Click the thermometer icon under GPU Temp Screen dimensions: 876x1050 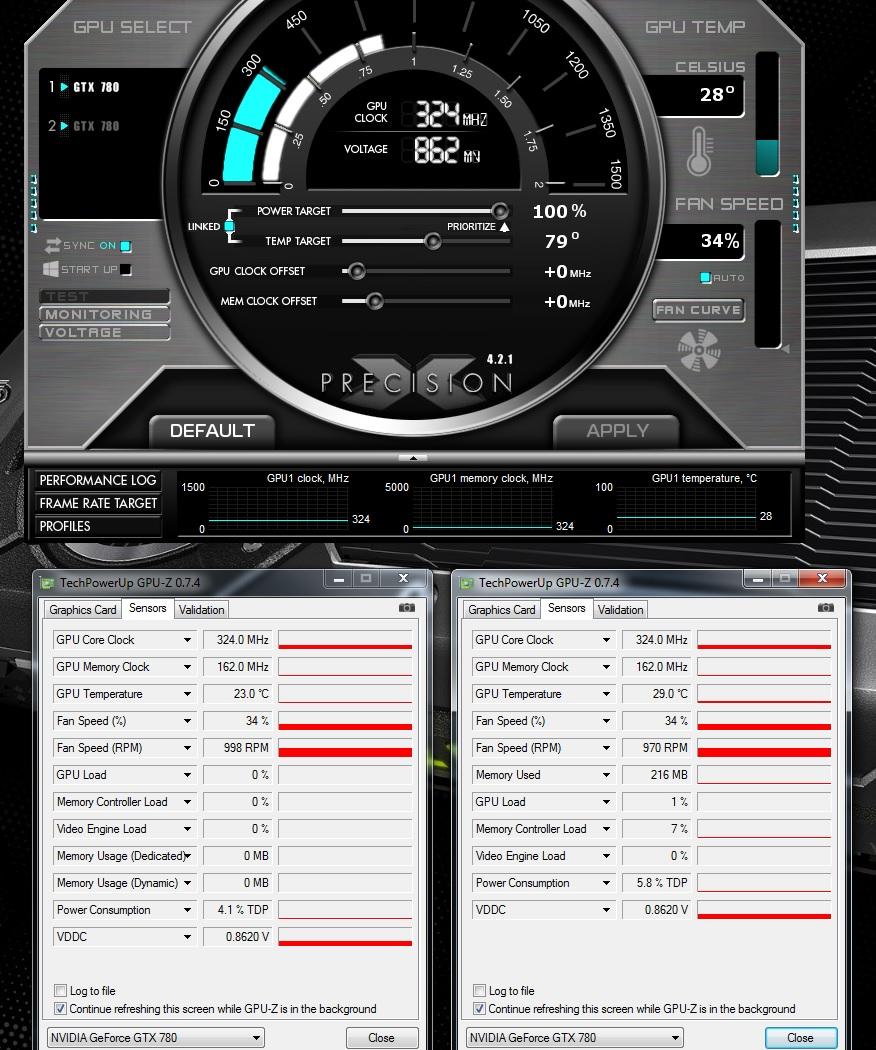coord(699,151)
